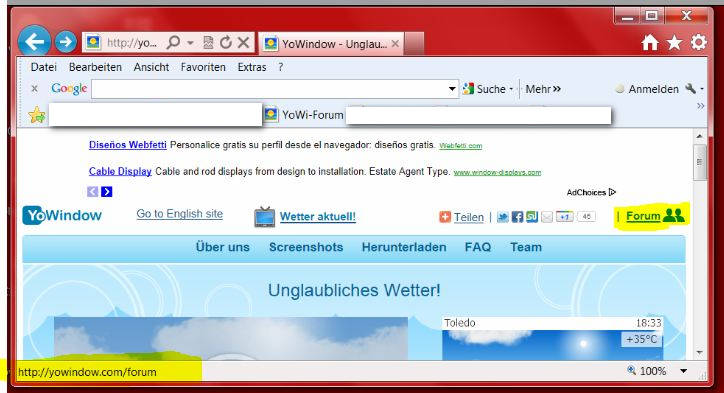Open Cable Display ad link

pos(120,171)
